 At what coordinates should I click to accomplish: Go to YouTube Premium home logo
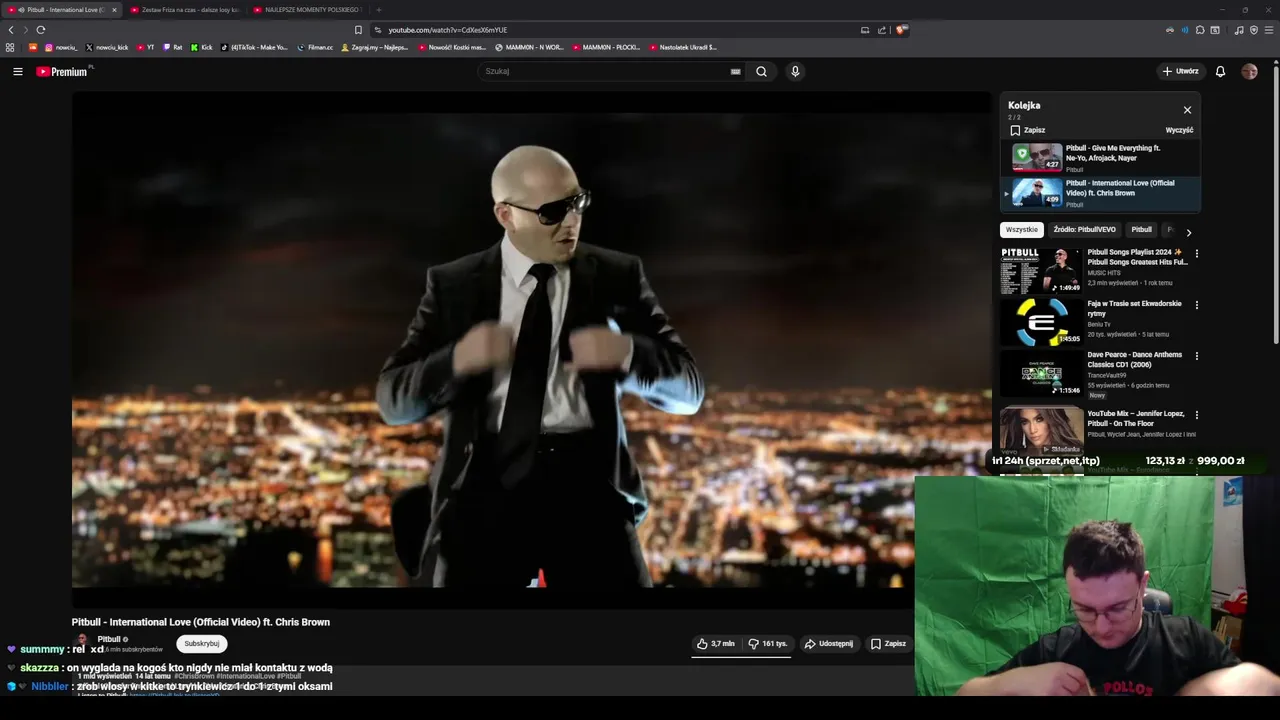point(62,71)
